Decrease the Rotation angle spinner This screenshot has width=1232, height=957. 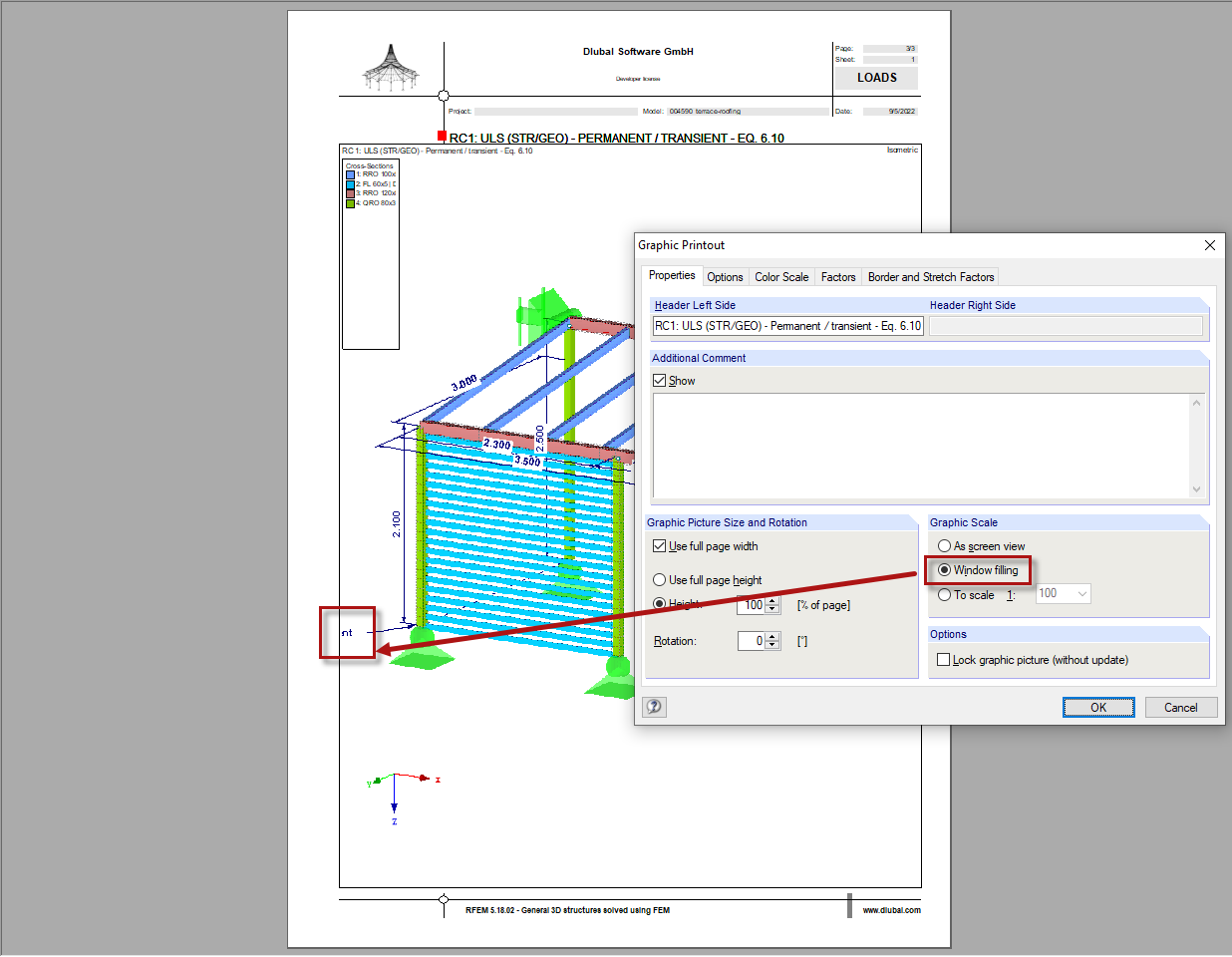[x=772, y=645]
